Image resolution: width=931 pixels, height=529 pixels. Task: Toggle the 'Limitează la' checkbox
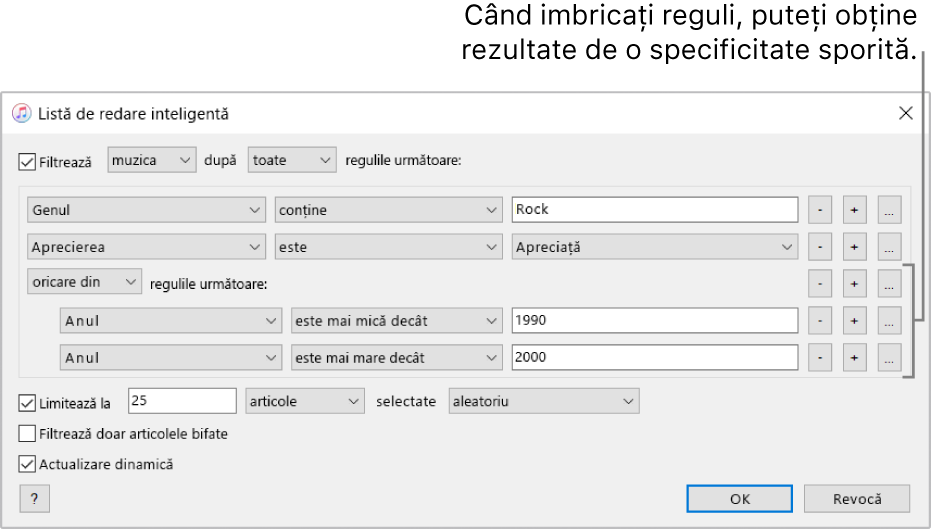coord(27,403)
